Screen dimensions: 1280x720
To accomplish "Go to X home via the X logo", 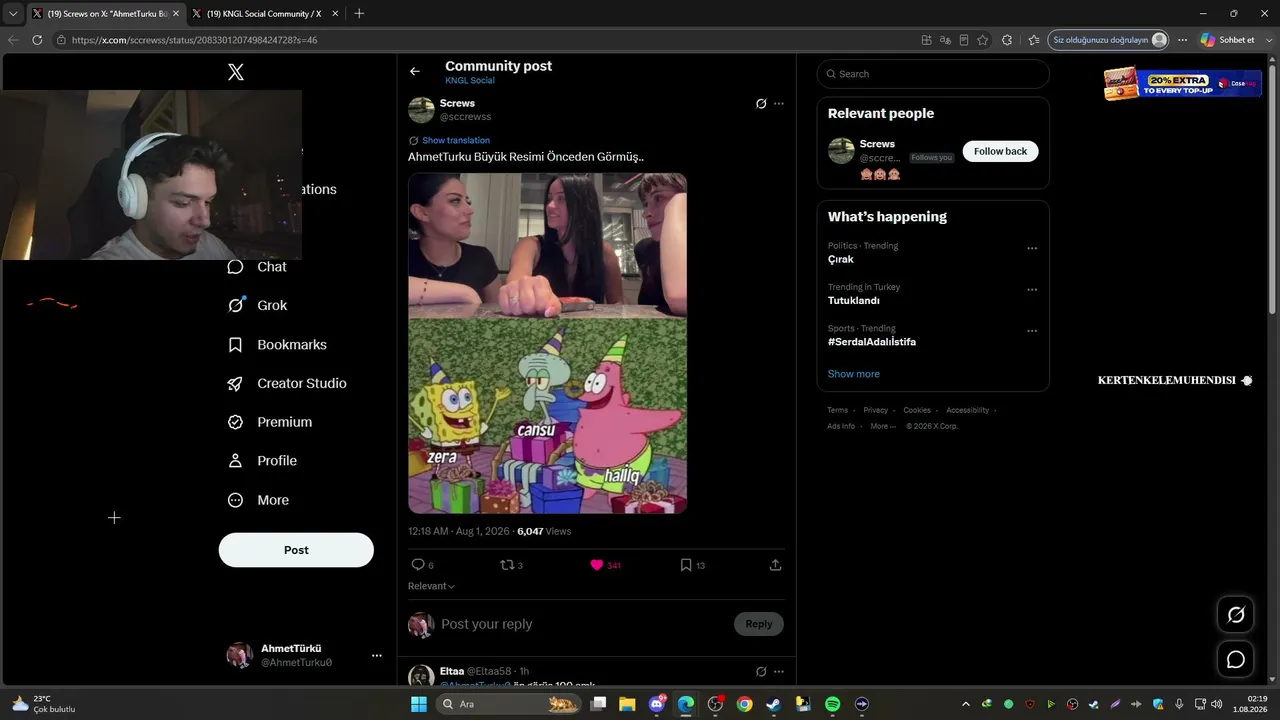I will (x=236, y=72).
